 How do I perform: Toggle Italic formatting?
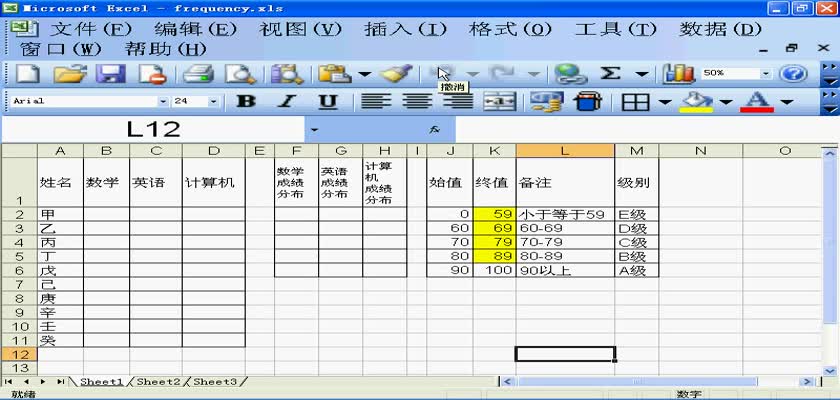pyautogui.click(x=287, y=101)
